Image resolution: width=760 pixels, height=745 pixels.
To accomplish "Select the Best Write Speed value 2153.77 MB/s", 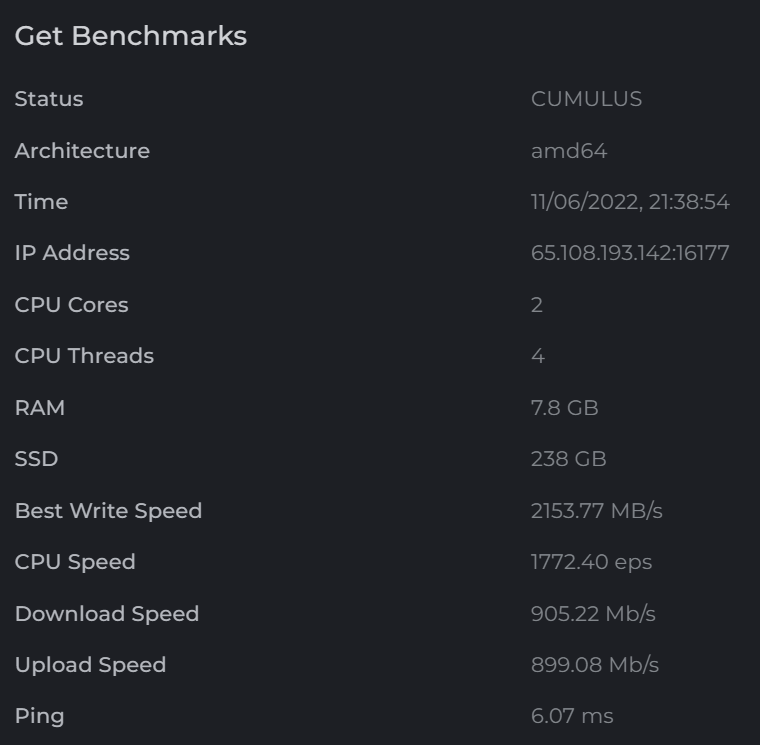I will (597, 511).
